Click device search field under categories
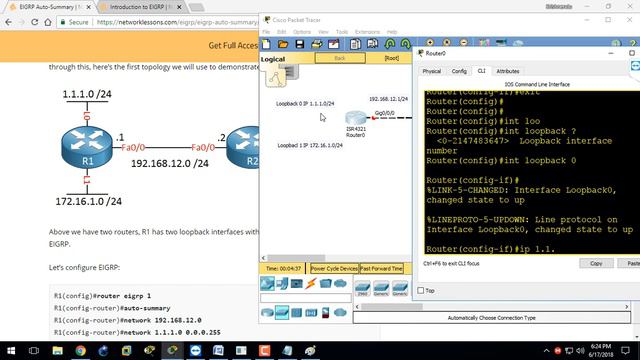Image resolution: width=640 pixels, height=360 pixels. [305, 298]
